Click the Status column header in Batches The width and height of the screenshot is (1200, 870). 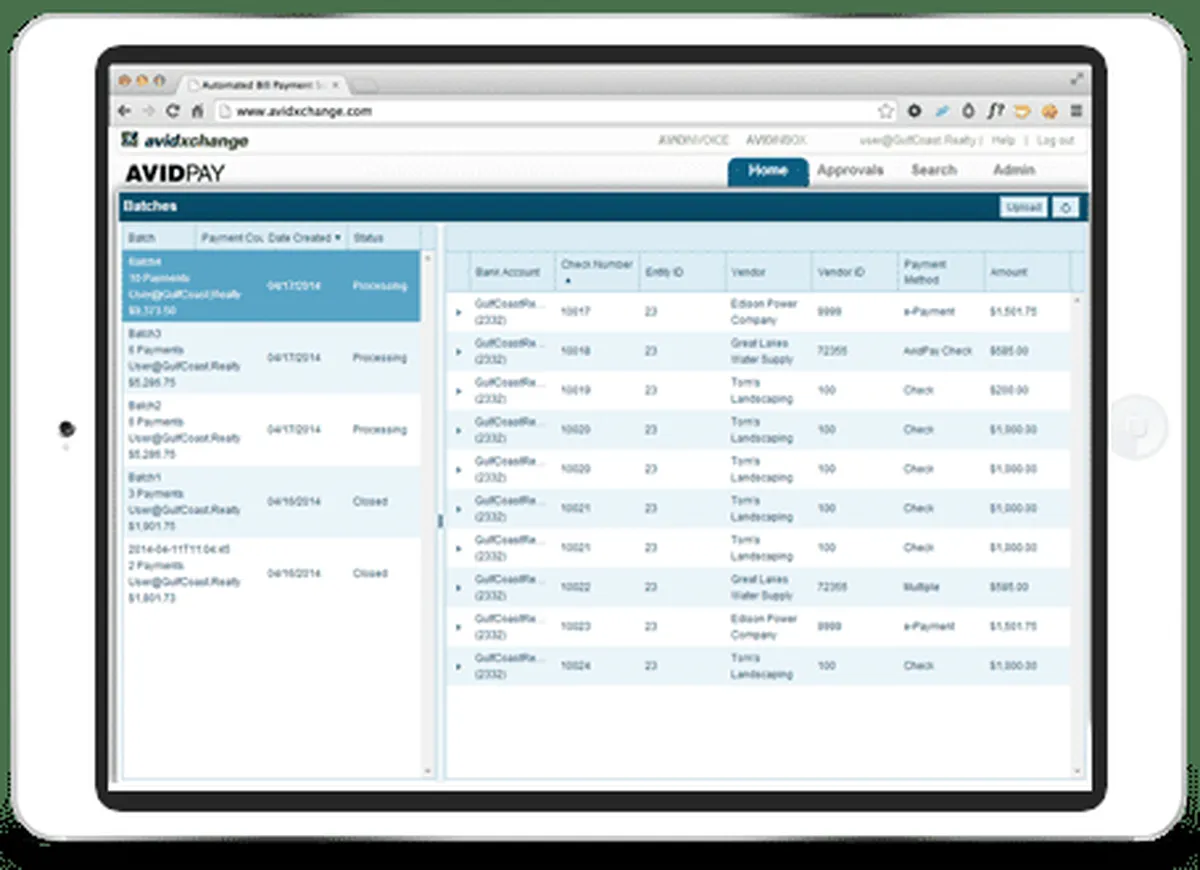(384, 238)
